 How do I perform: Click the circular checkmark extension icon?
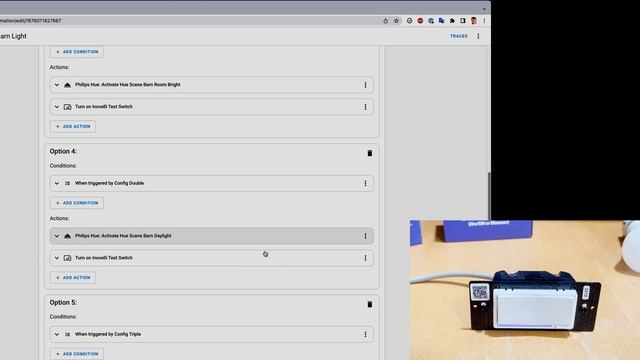[x=409, y=21]
